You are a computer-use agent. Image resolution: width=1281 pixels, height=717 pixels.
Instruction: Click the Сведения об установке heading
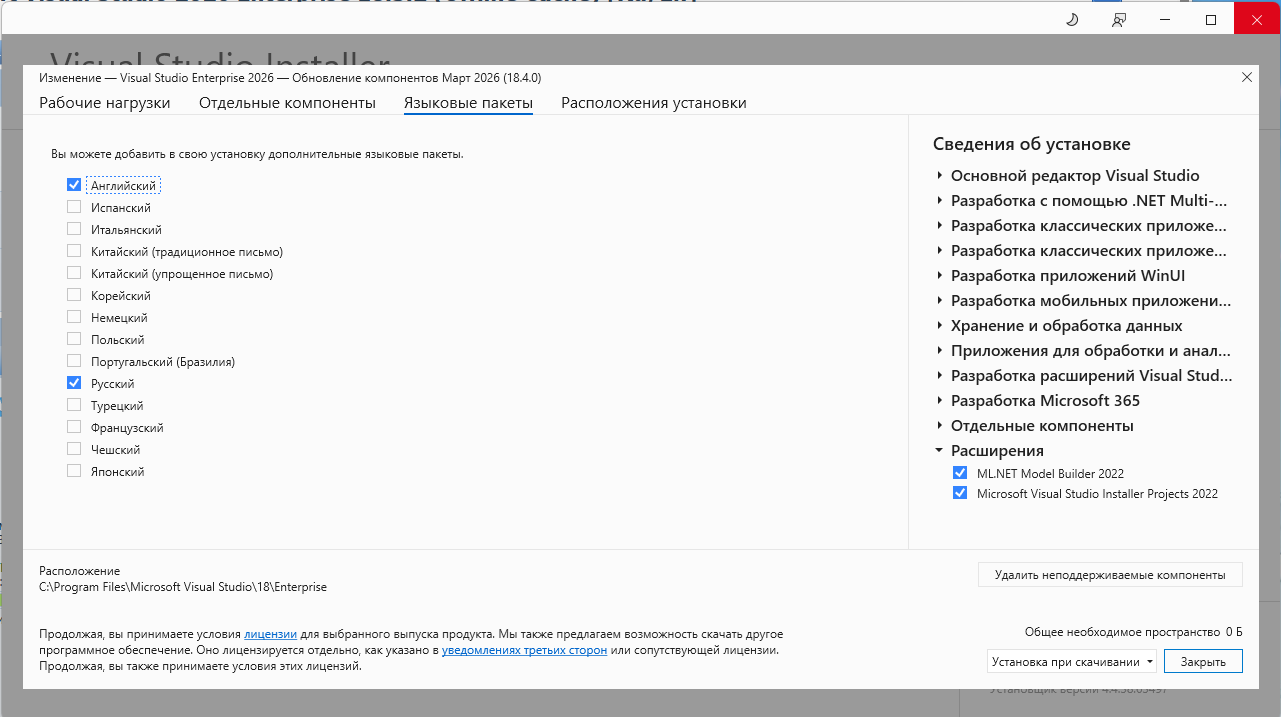(x=1032, y=144)
